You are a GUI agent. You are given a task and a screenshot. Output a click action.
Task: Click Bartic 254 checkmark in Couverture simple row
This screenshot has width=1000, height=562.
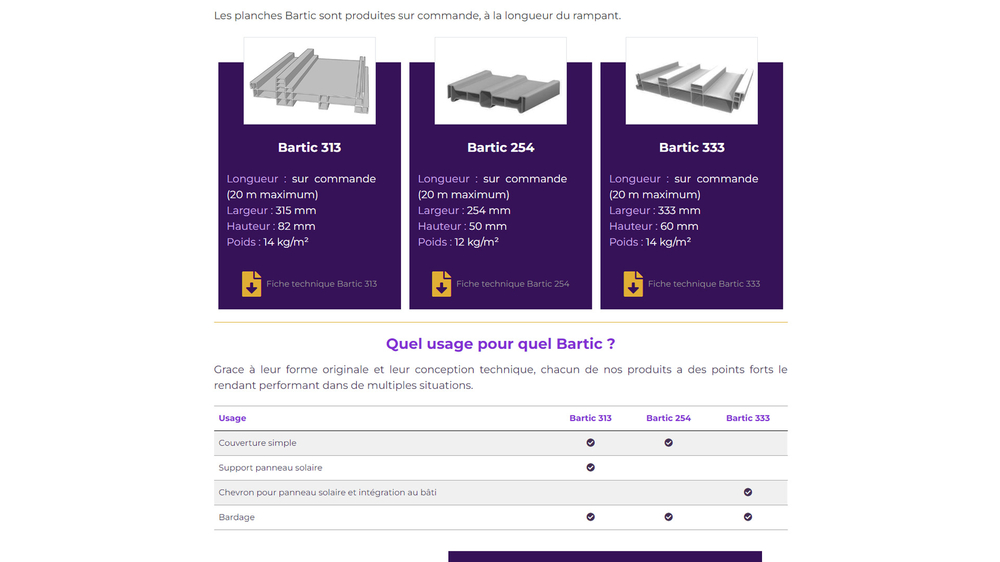668,442
